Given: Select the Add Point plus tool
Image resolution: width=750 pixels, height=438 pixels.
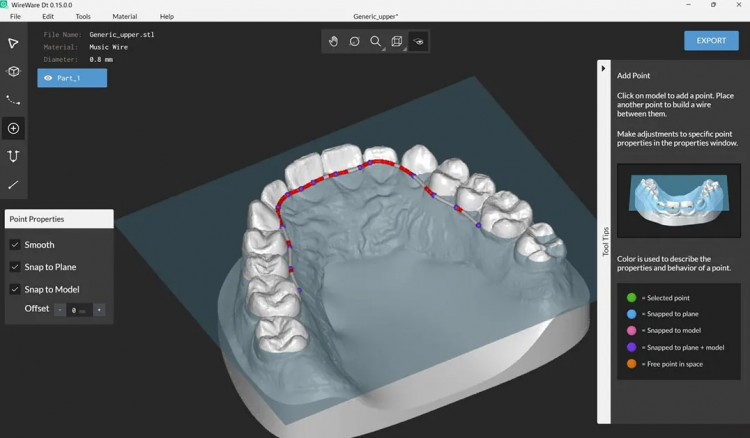Looking at the screenshot, I should click(x=13, y=128).
